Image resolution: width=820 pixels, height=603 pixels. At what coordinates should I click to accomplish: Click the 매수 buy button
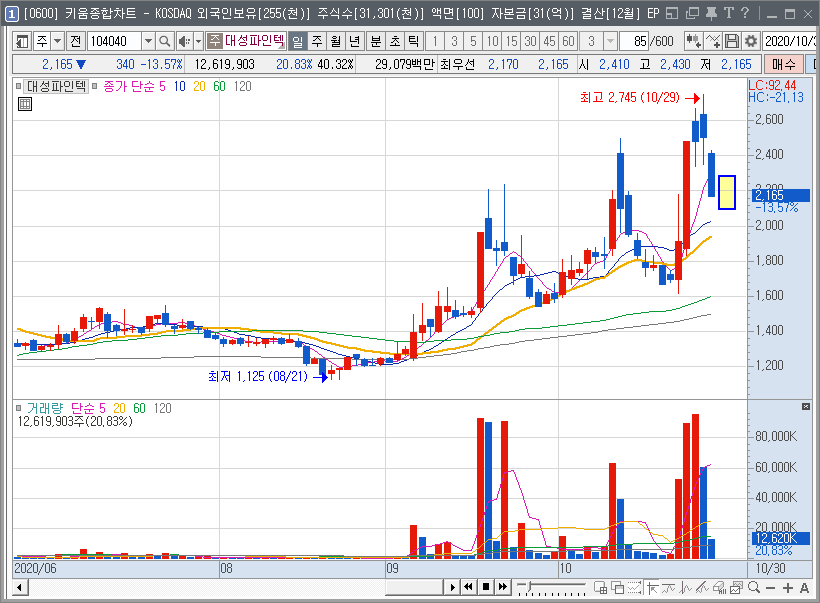(783, 64)
